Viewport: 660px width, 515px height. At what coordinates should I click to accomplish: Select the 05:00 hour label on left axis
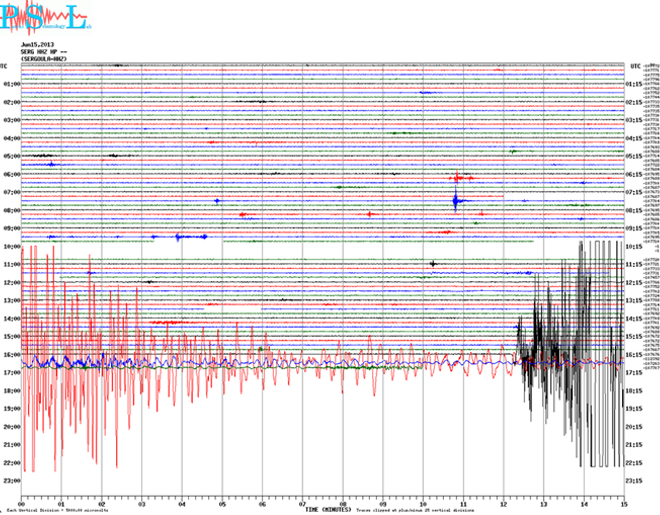click(x=12, y=156)
